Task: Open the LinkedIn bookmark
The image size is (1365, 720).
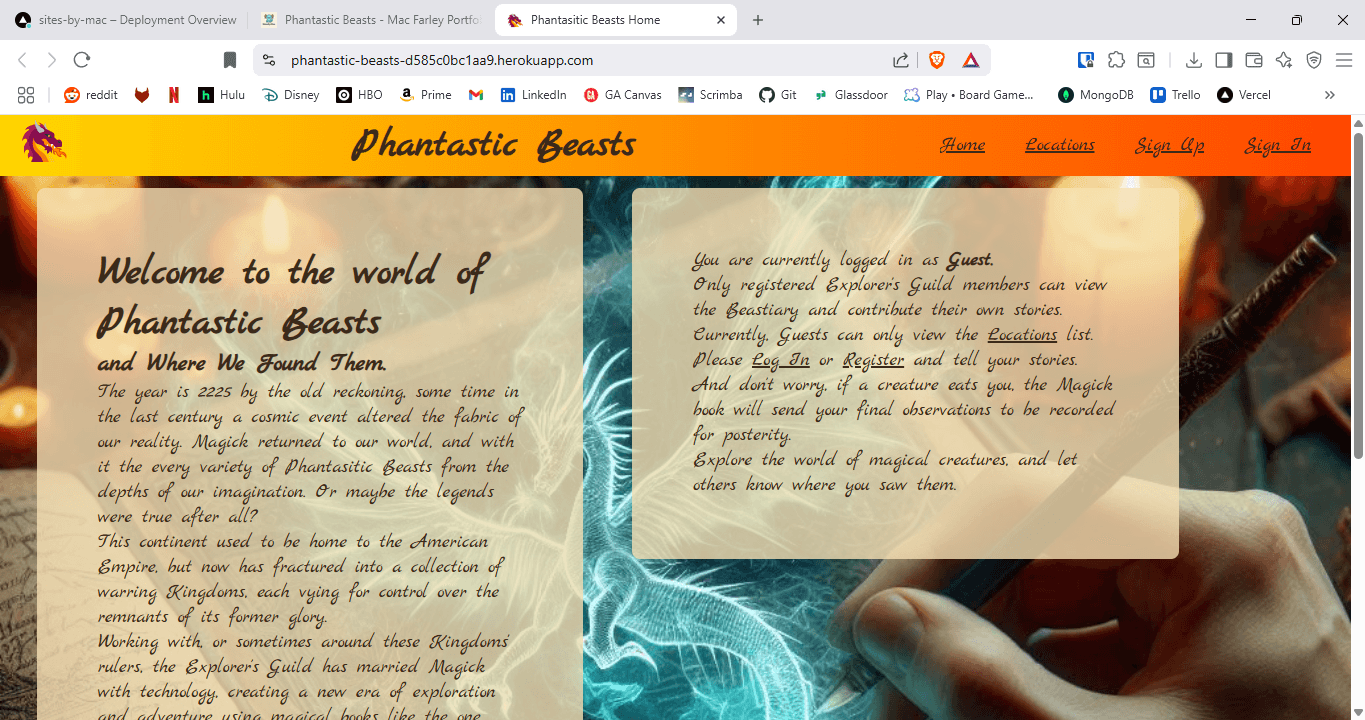Action: click(x=533, y=95)
